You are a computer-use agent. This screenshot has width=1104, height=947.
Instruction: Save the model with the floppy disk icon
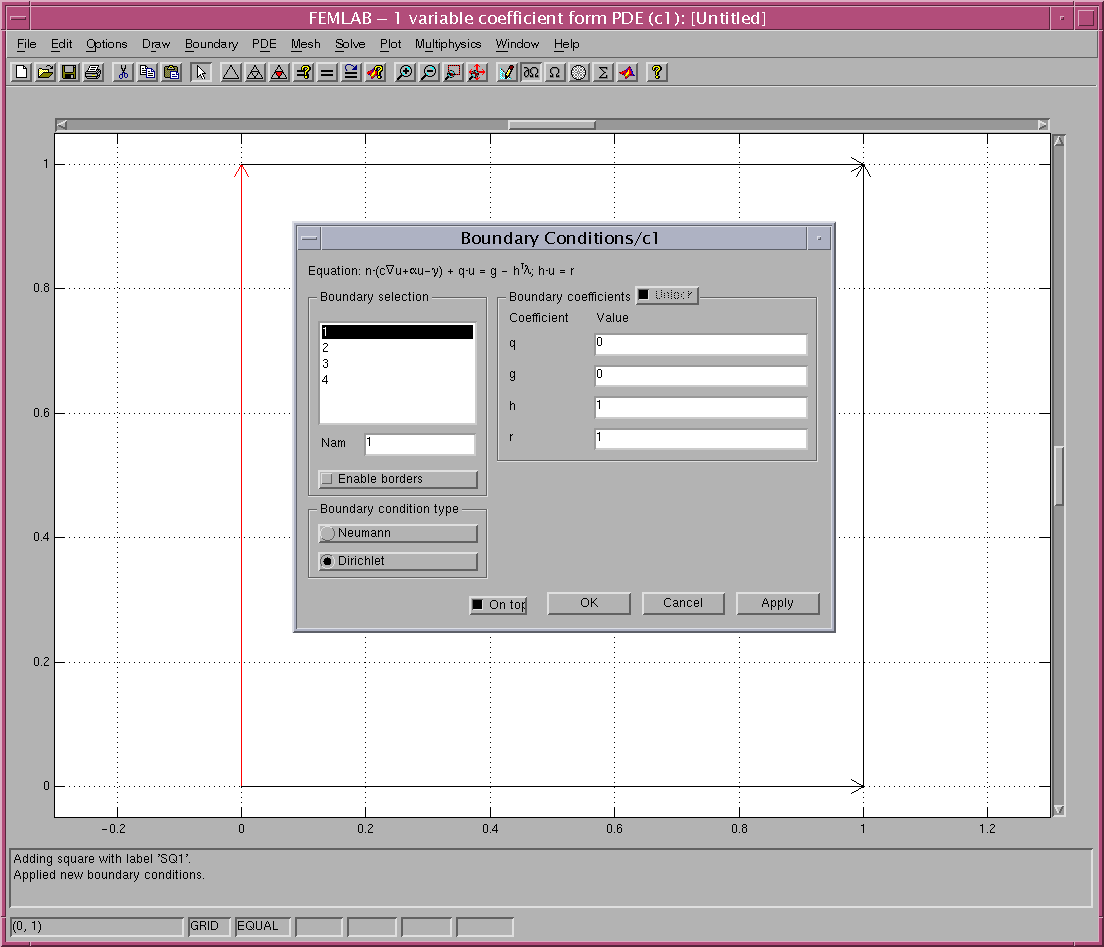coord(69,73)
